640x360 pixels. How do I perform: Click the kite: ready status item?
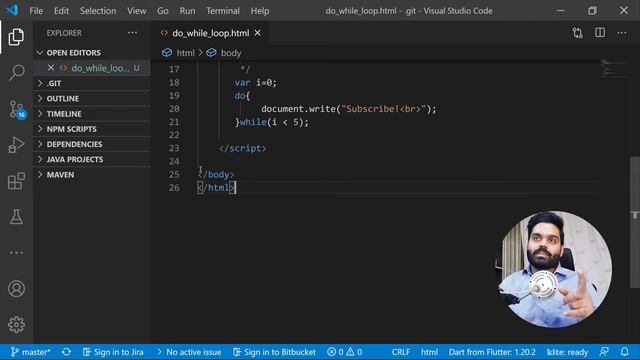click(567, 352)
